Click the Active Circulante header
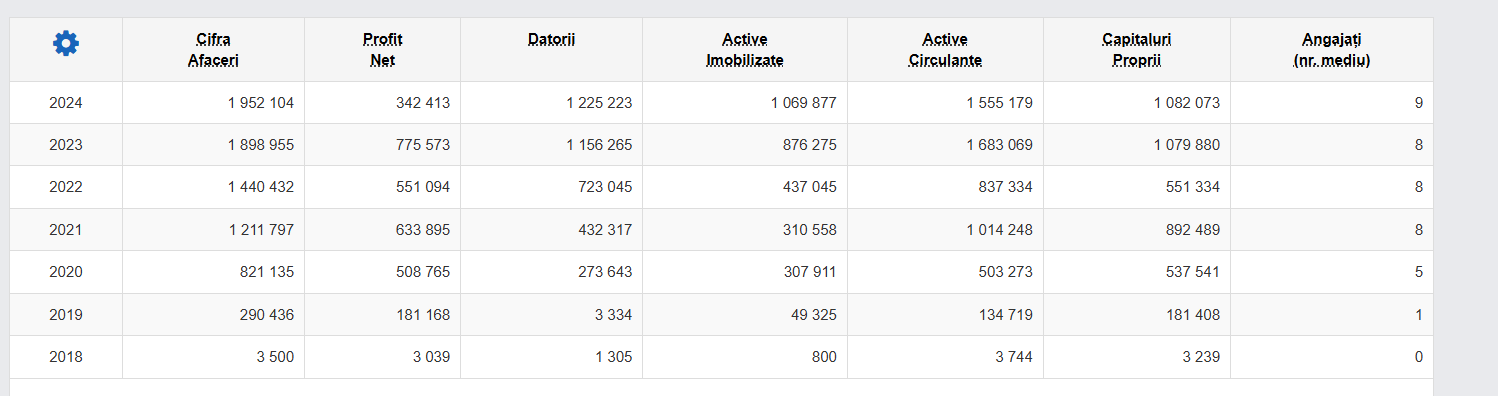The height and width of the screenshot is (396, 1498). point(945,50)
